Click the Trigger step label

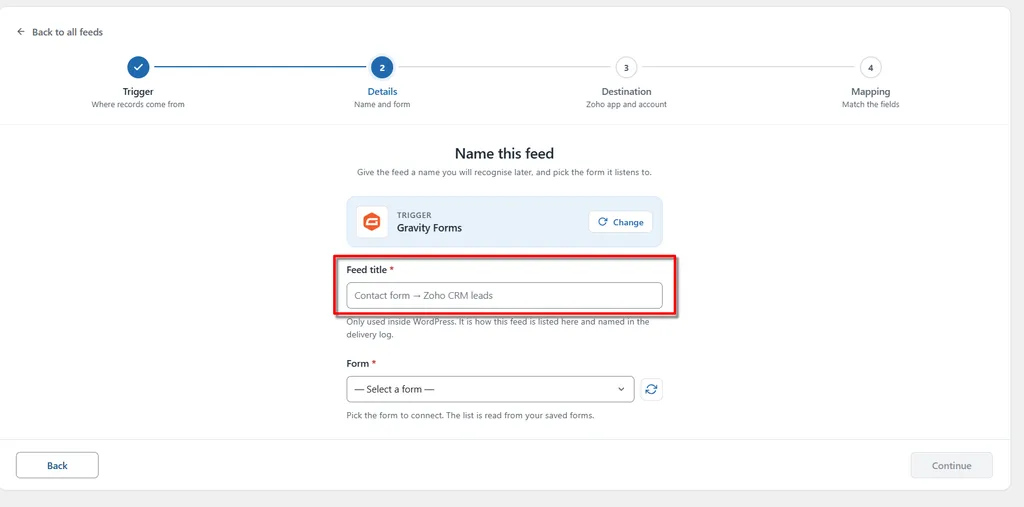click(138, 92)
